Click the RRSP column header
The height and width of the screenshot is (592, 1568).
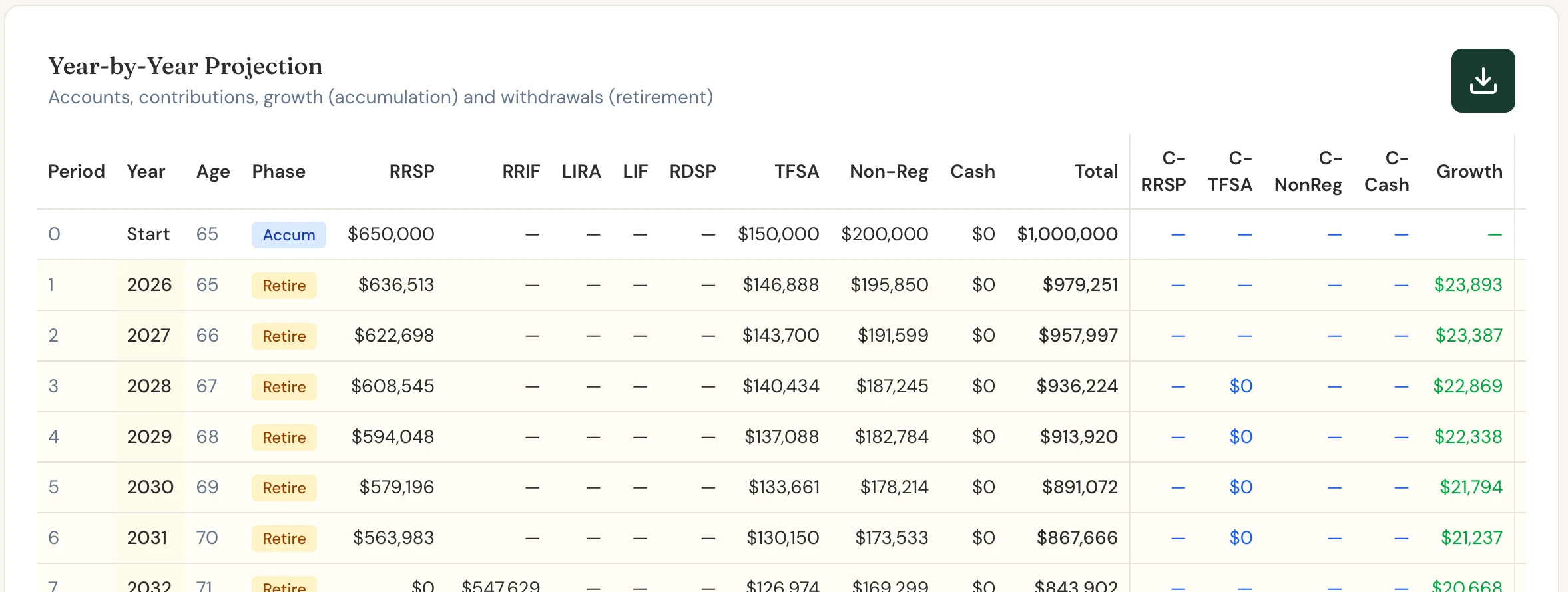411,172
